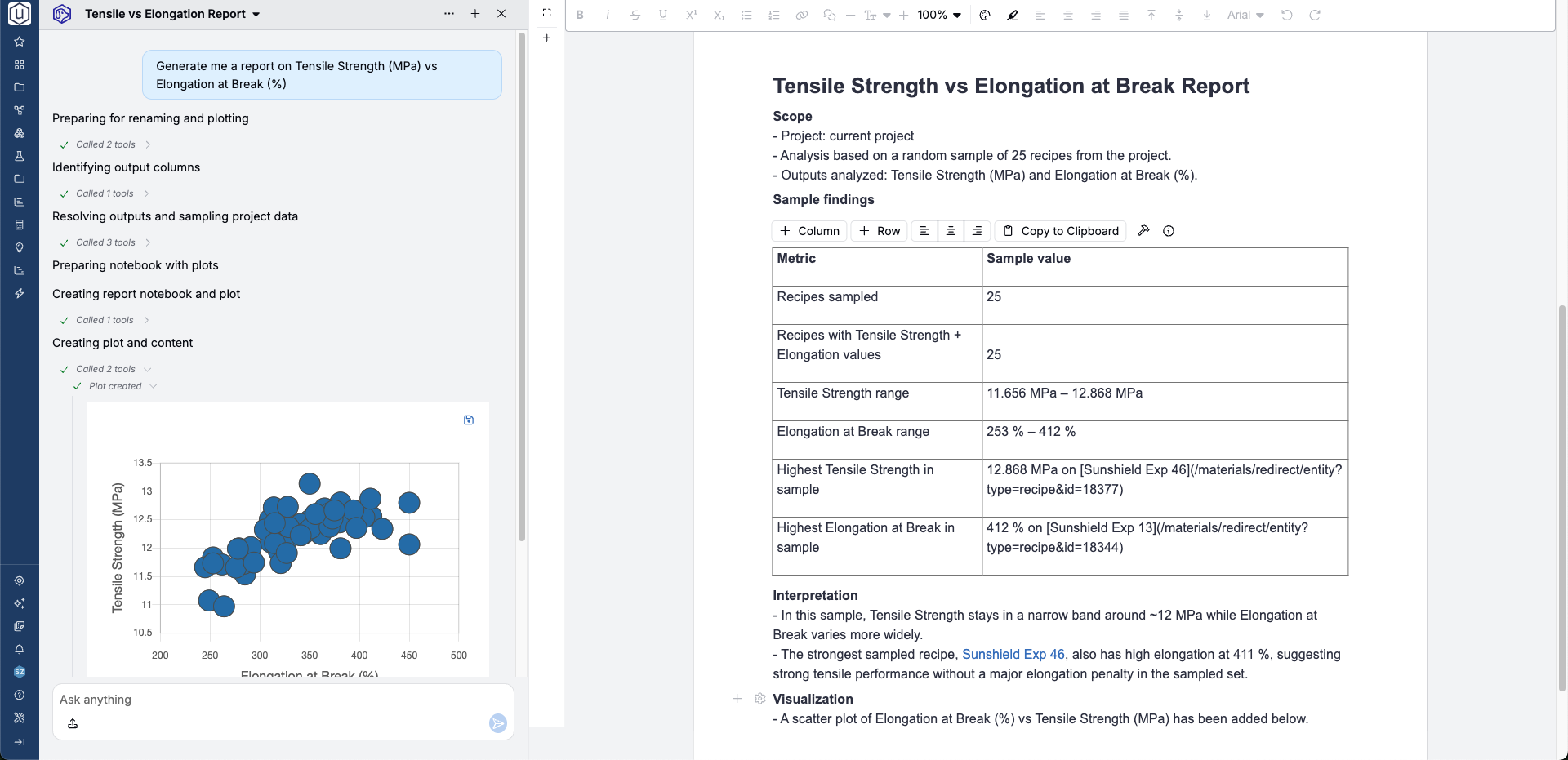Add a block before the Visualization section
The height and width of the screenshot is (760, 1568).
(x=737, y=699)
